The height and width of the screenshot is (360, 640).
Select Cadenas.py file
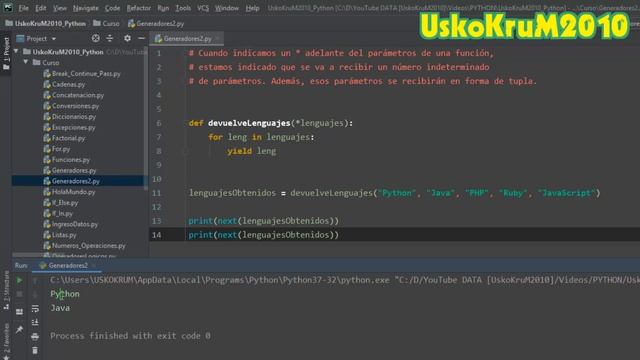[64, 84]
